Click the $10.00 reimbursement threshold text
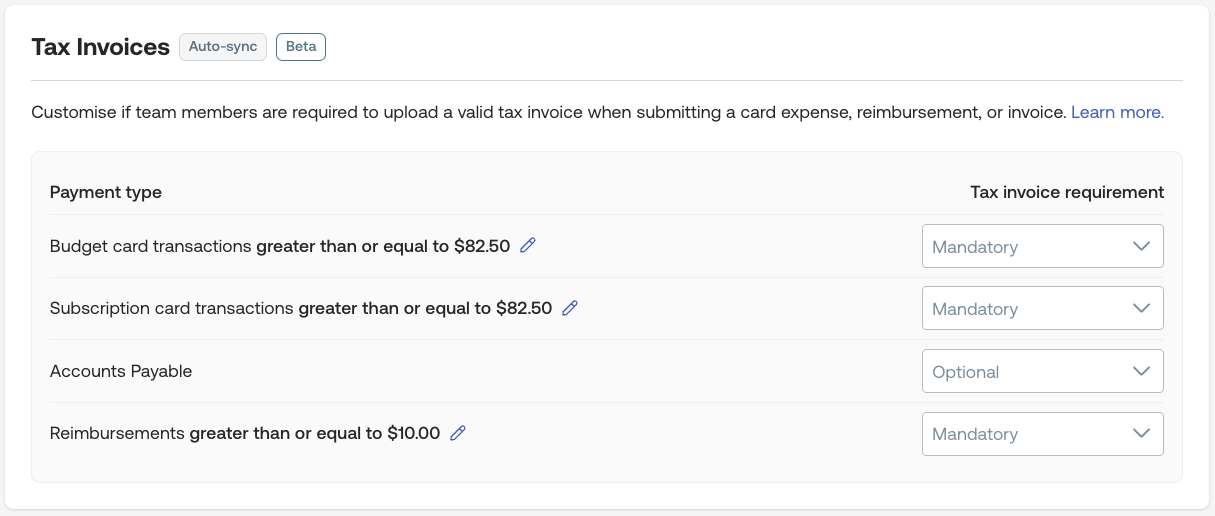 [413, 434]
